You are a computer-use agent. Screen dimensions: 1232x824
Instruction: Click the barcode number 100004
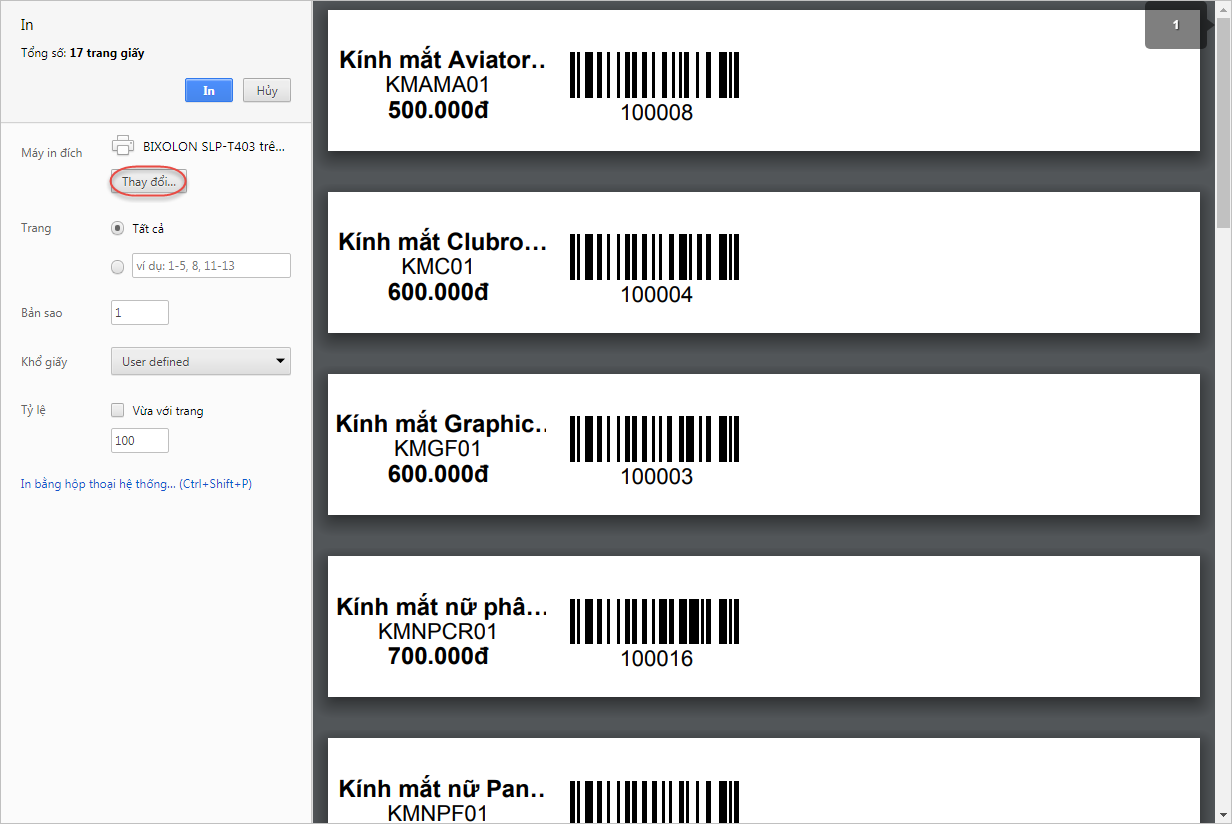[657, 295]
